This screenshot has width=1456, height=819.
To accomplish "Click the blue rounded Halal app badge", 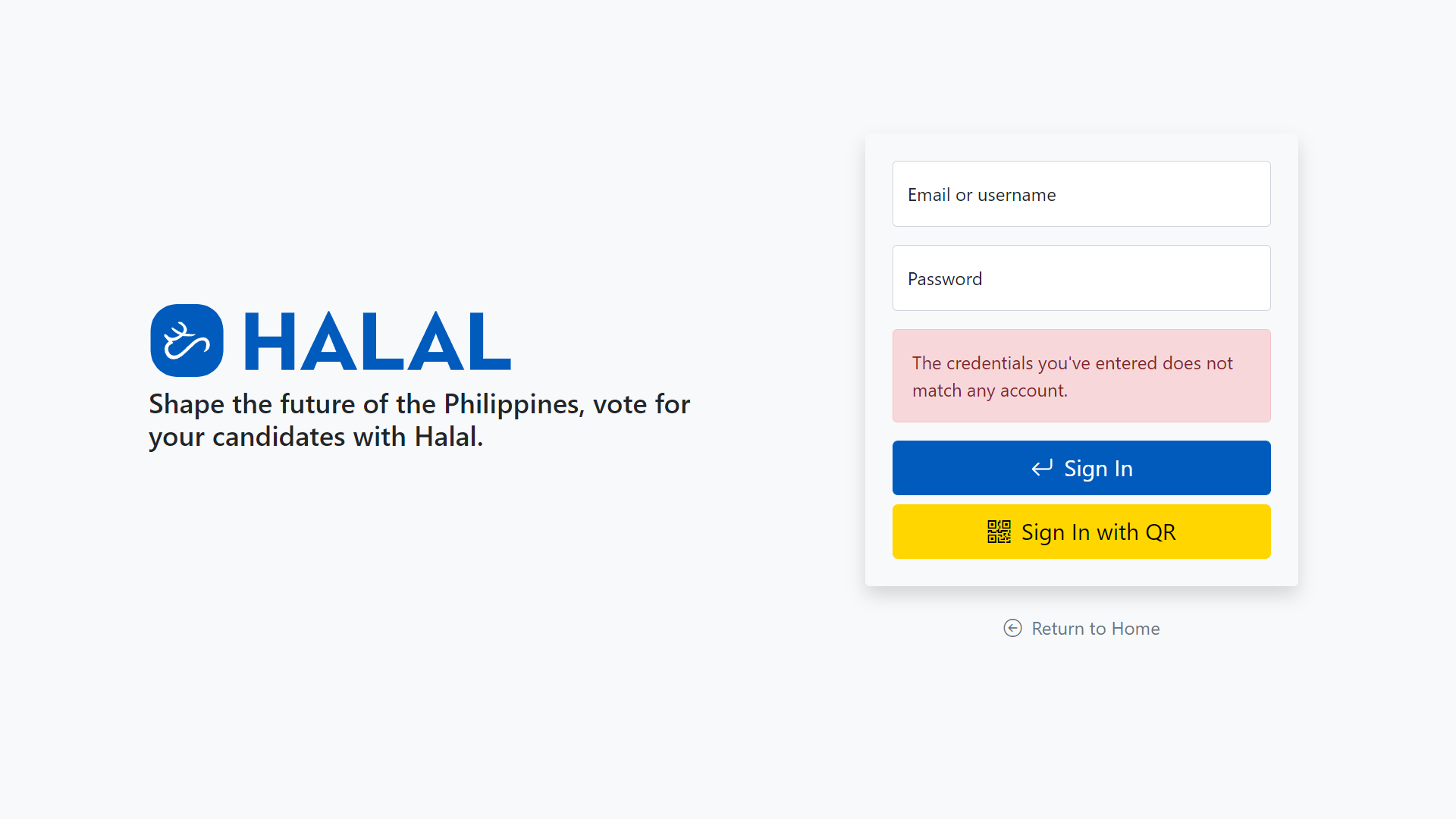I will click(x=187, y=340).
